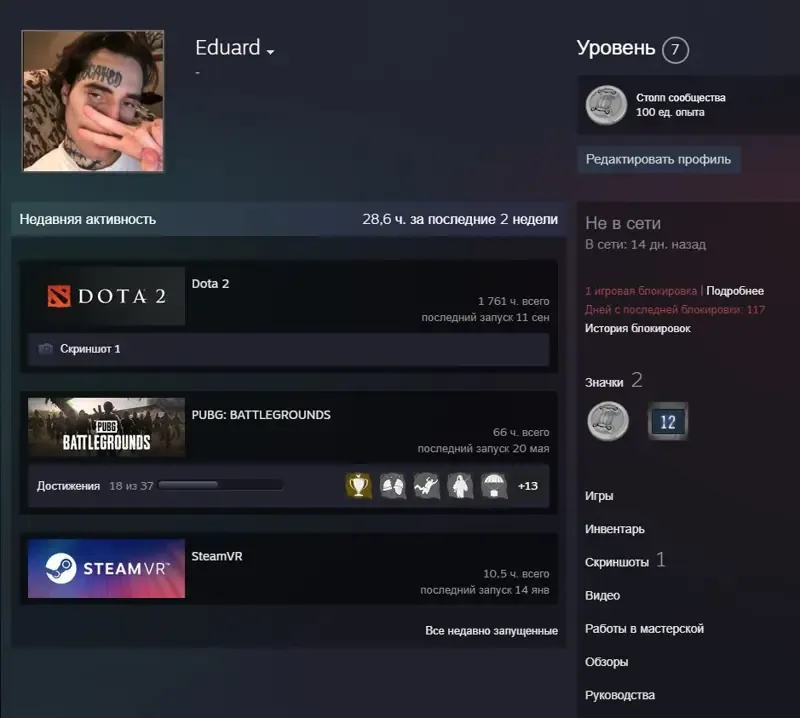Open Подробнее about the game ban
Viewport: 800px width, 718px height.
(x=735, y=291)
